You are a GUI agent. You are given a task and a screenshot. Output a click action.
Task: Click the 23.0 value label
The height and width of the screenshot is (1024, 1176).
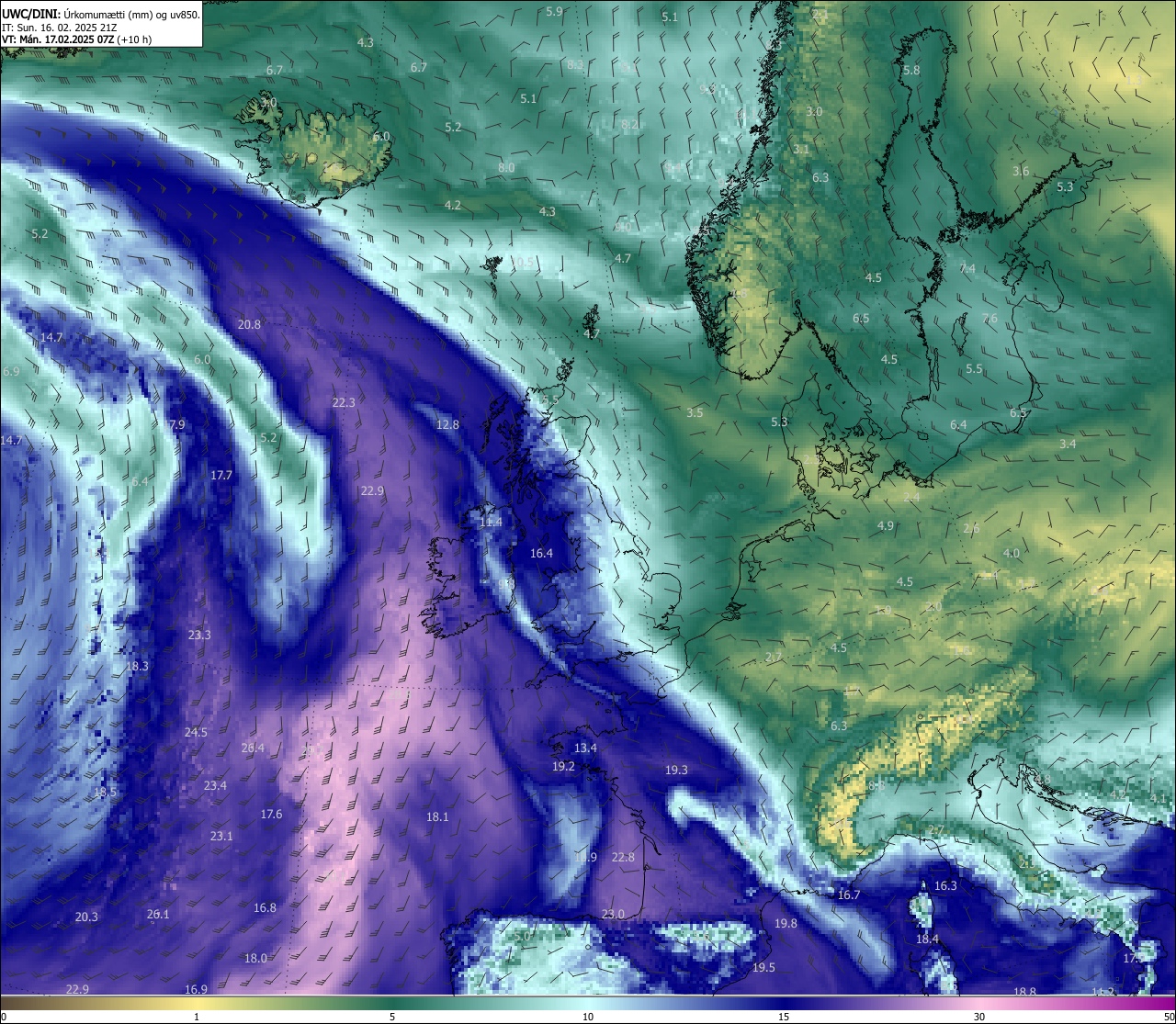coord(613,915)
